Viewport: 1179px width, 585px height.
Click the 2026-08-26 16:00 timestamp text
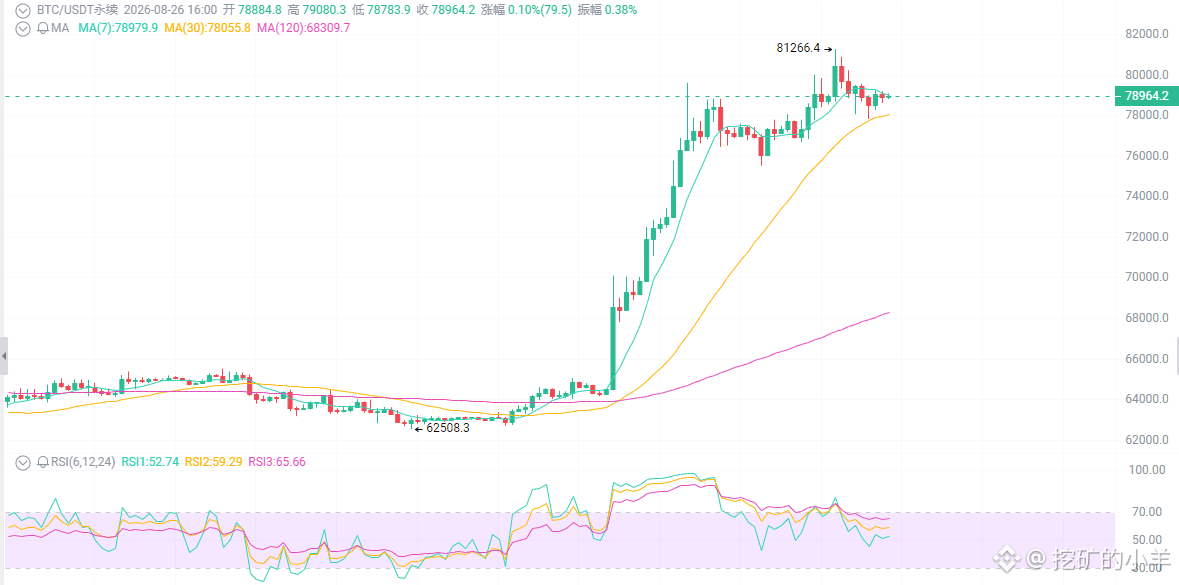pyautogui.click(x=171, y=11)
